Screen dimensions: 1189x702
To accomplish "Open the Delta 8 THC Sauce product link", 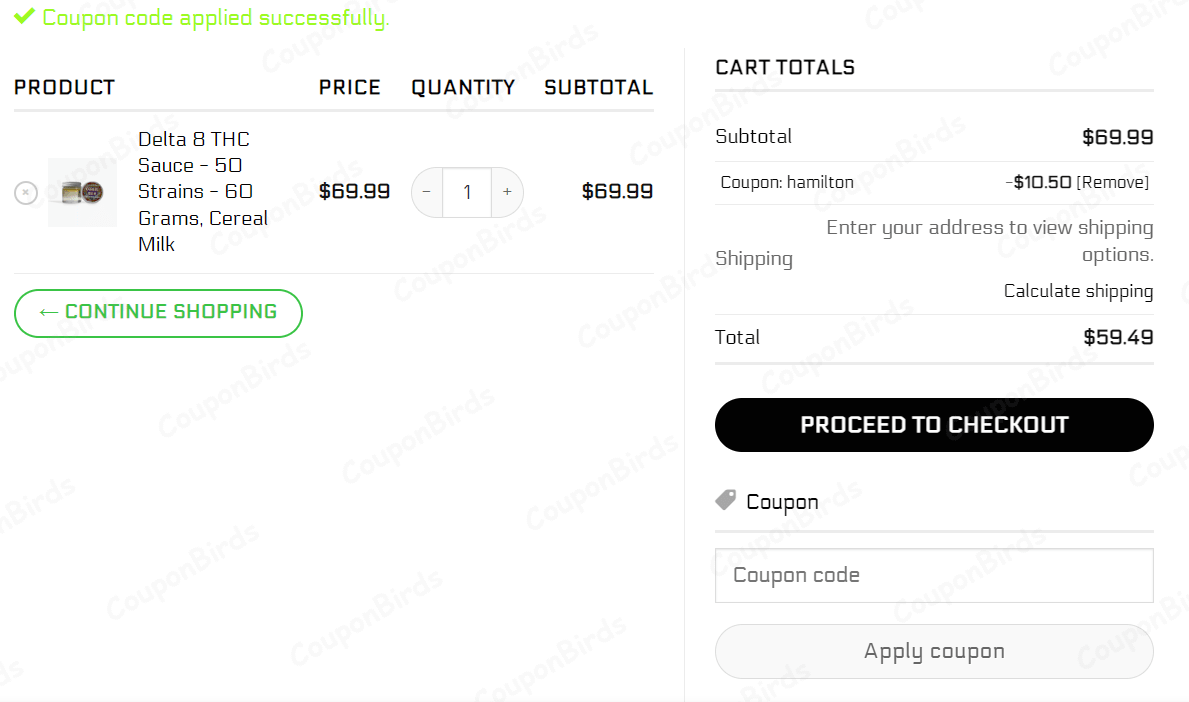I will (201, 191).
